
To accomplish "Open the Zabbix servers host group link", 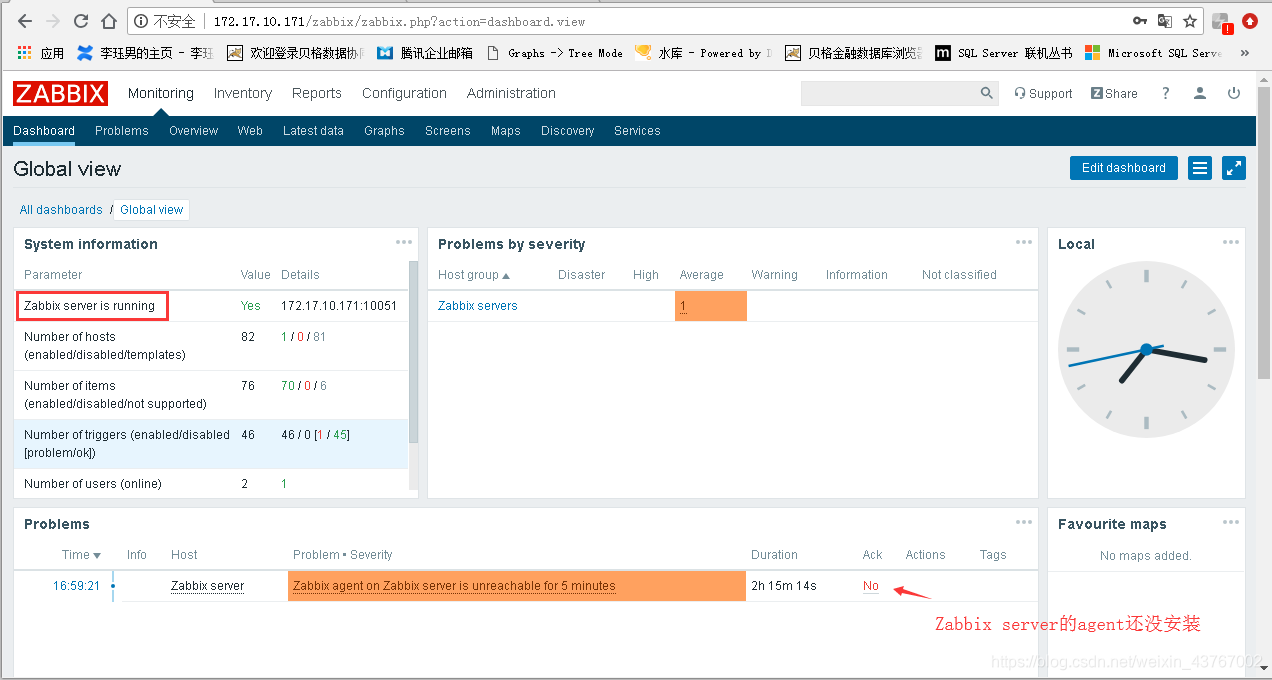I will coord(478,306).
